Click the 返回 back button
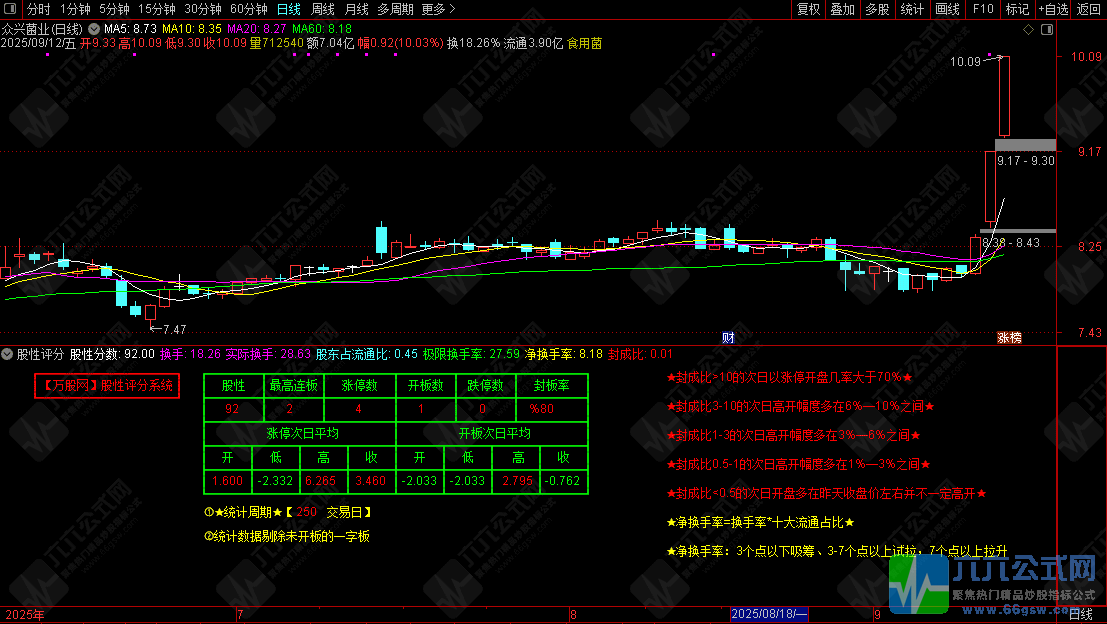1107x624 pixels. (x=1089, y=9)
